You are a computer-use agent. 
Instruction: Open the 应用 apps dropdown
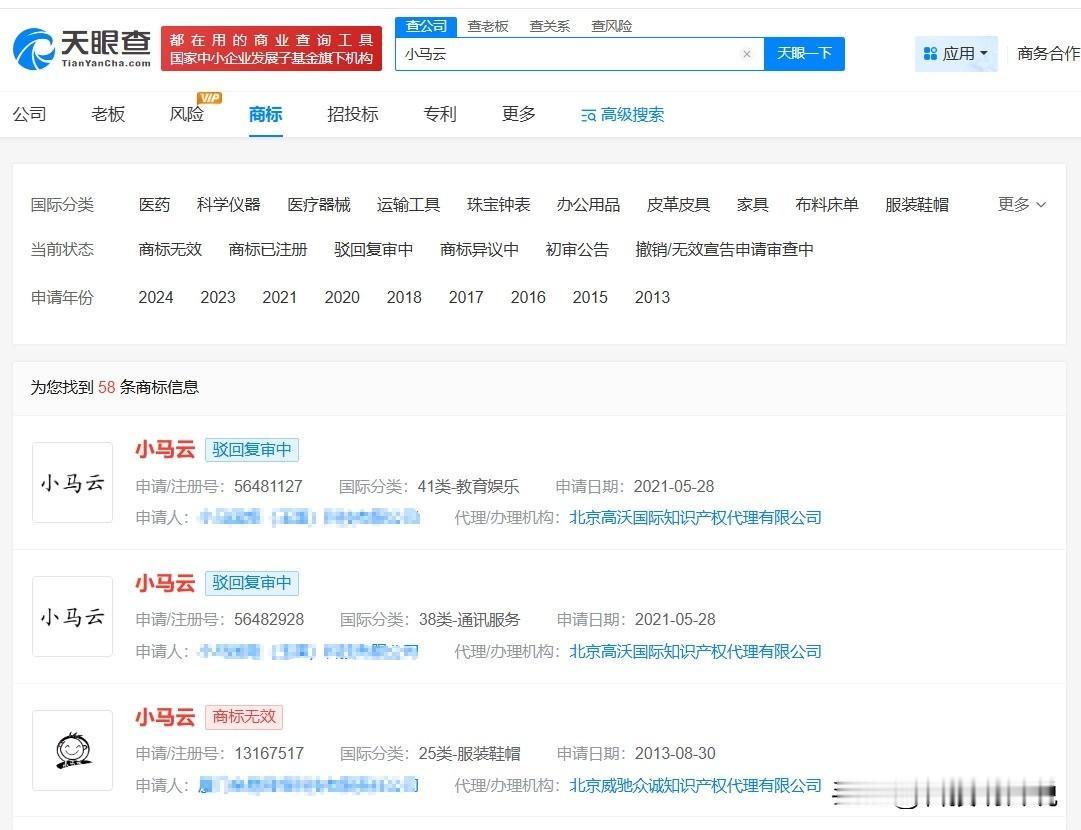(x=956, y=54)
